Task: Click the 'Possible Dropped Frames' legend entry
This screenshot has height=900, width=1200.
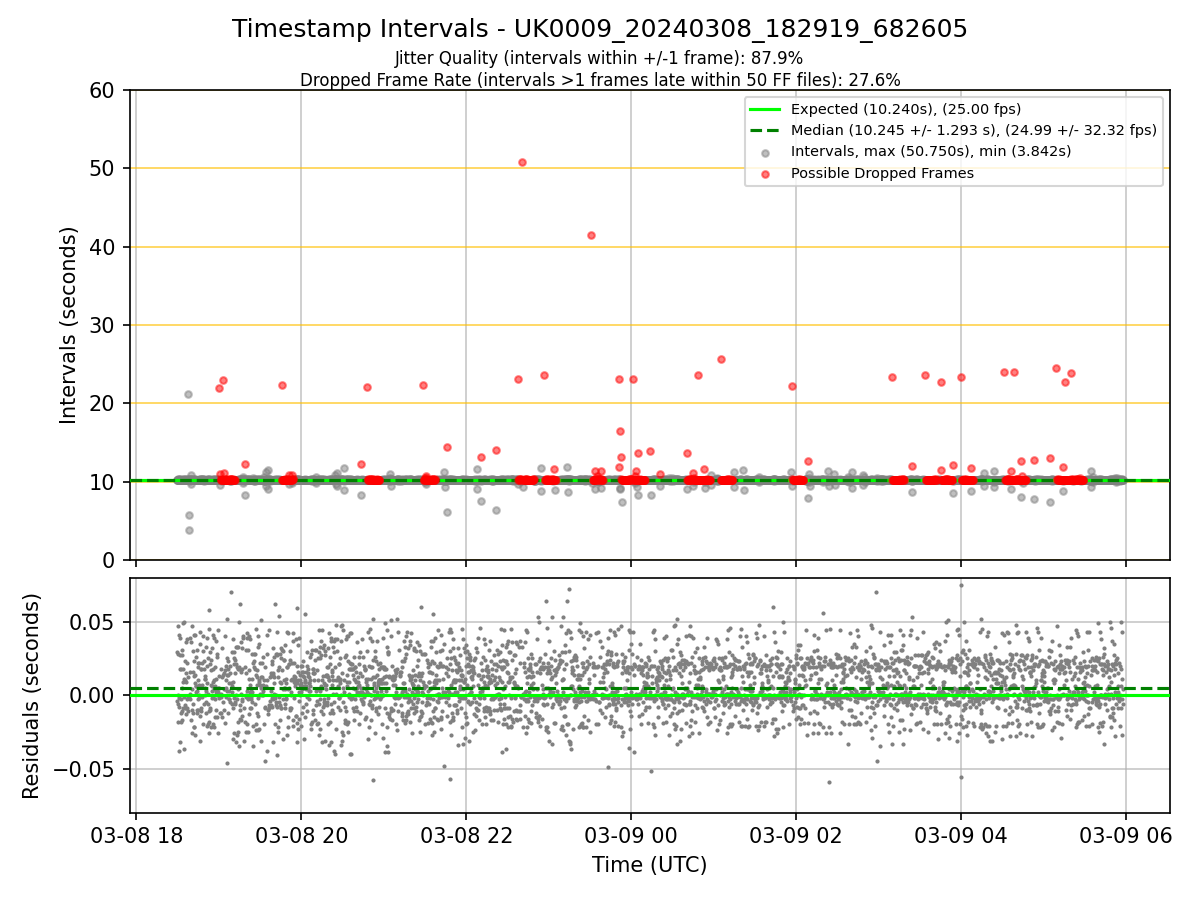Action: pyautogui.click(x=882, y=173)
